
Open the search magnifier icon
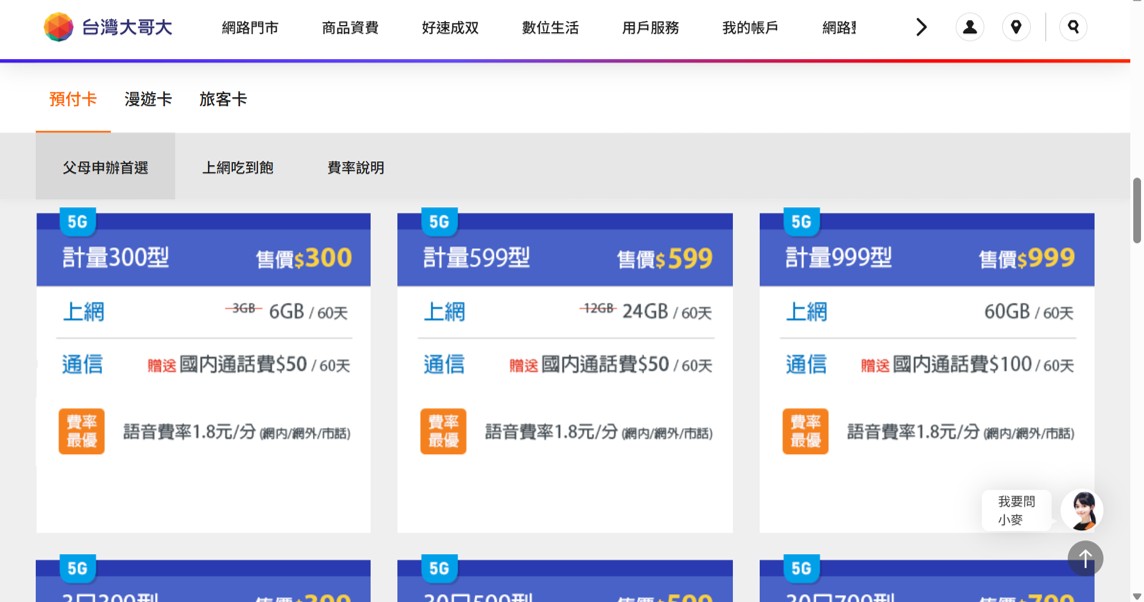click(1073, 27)
